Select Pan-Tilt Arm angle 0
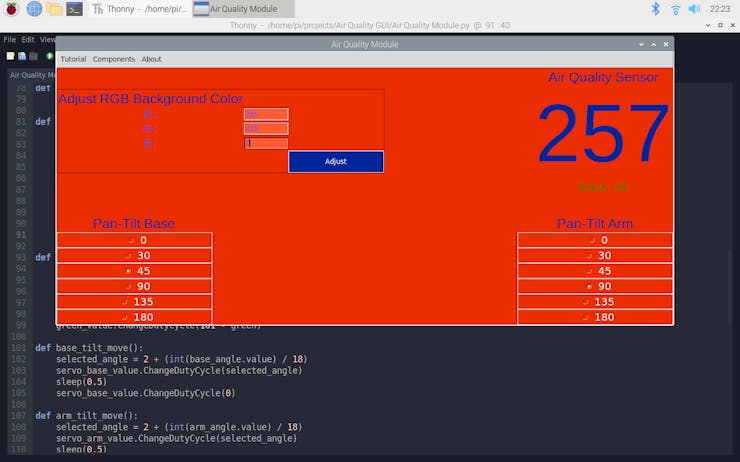This screenshot has width=740, height=462. tap(595, 240)
